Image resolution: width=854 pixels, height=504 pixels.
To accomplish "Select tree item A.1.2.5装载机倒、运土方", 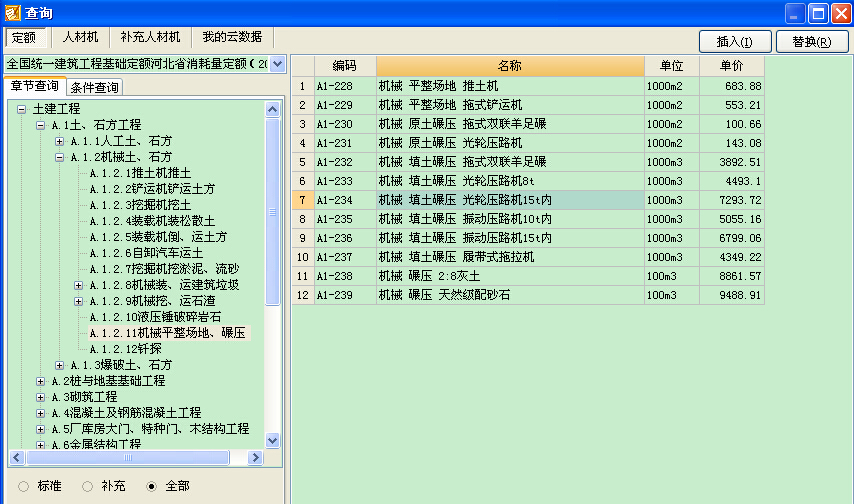I will pos(158,237).
